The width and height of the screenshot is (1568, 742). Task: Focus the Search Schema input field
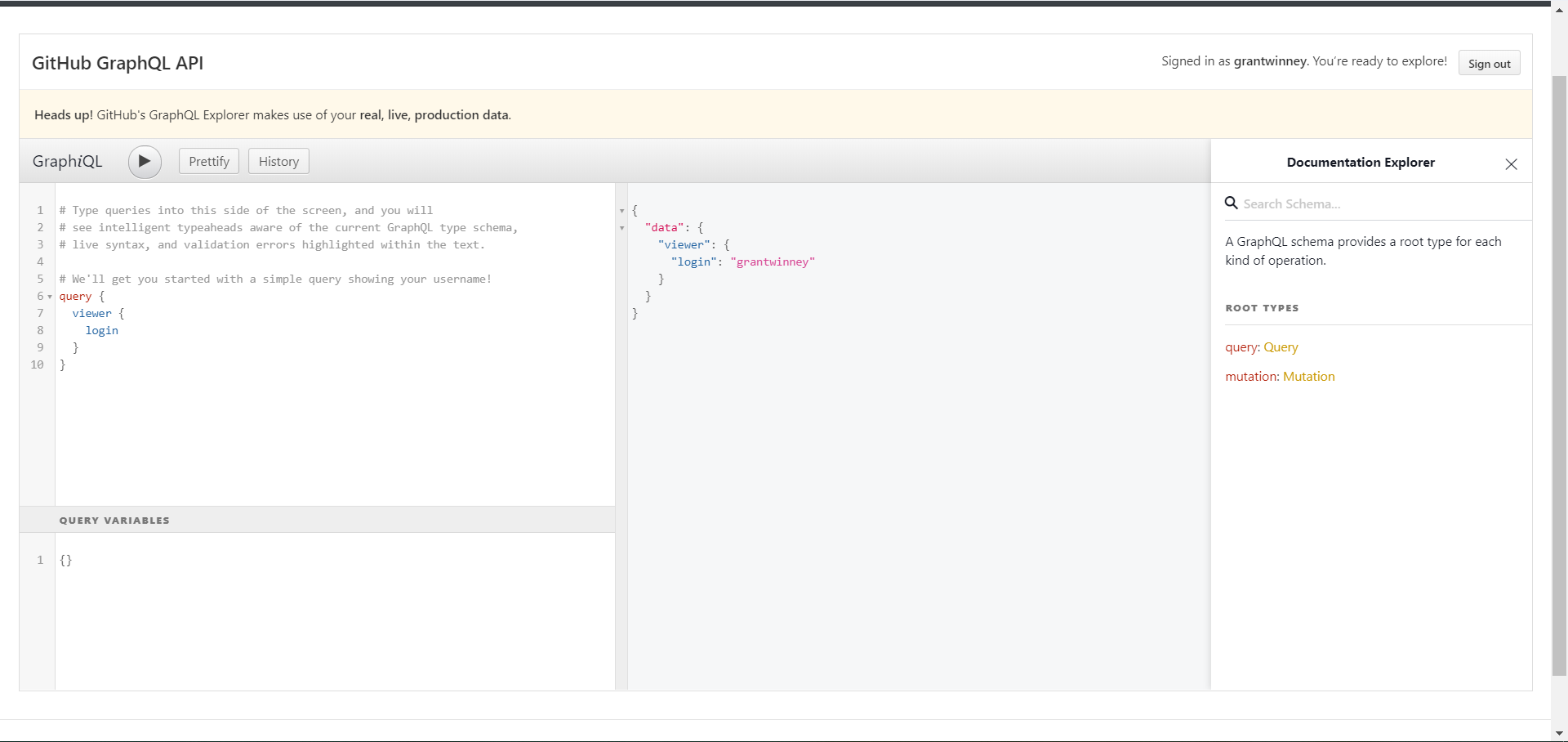(1380, 204)
